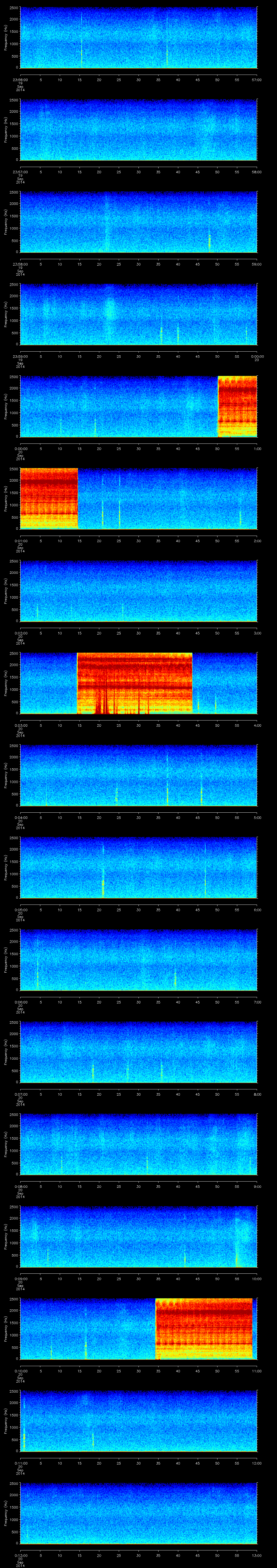Open the 23:58:00 spectrogram panel
This screenshot has height=1568, width=277.
138,222
